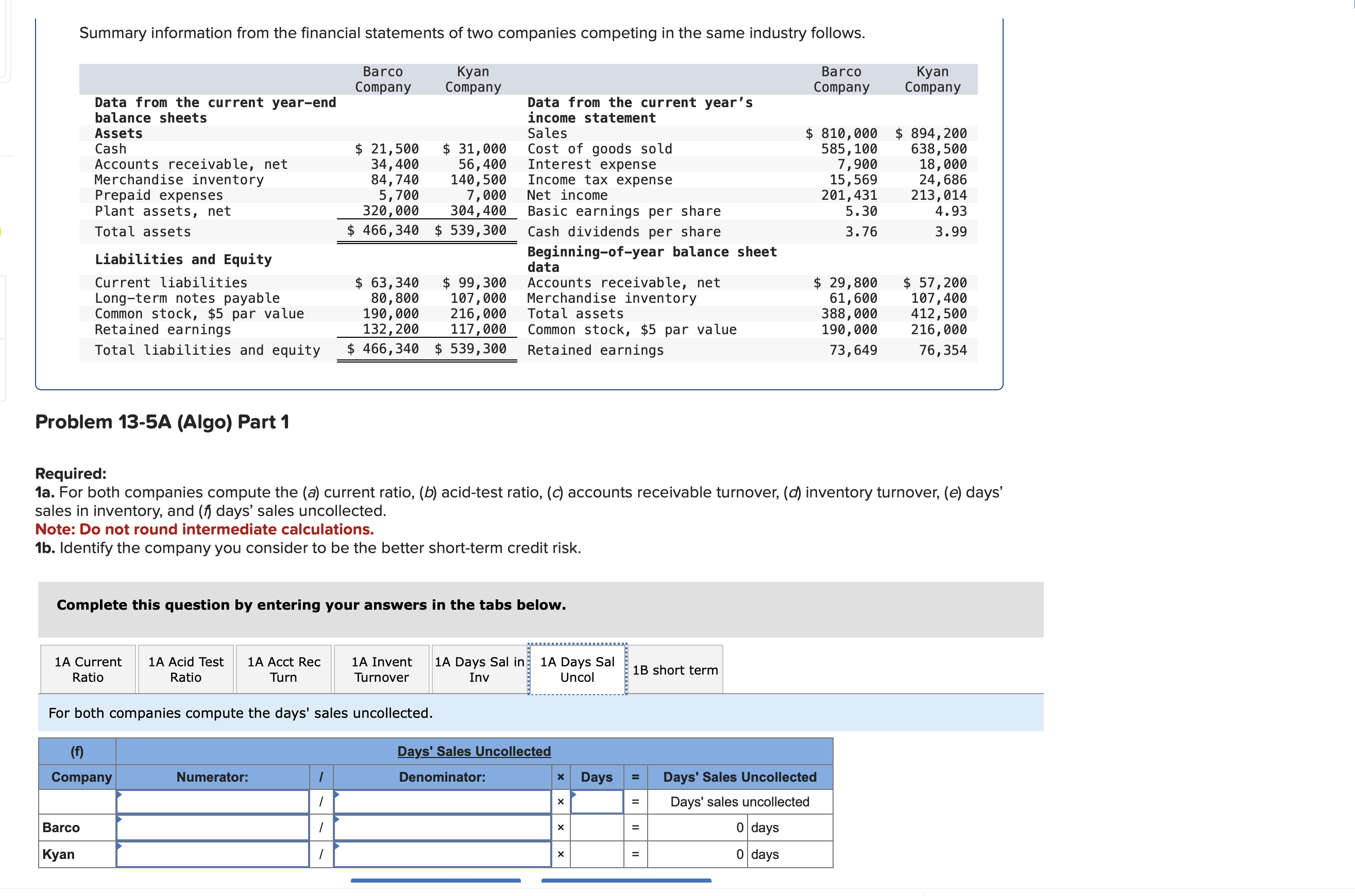Image resolution: width=1355 pixels, height=896 pixels.
Task: Open the formula row Denominator dropdown cell
Action: pos(442,802)
